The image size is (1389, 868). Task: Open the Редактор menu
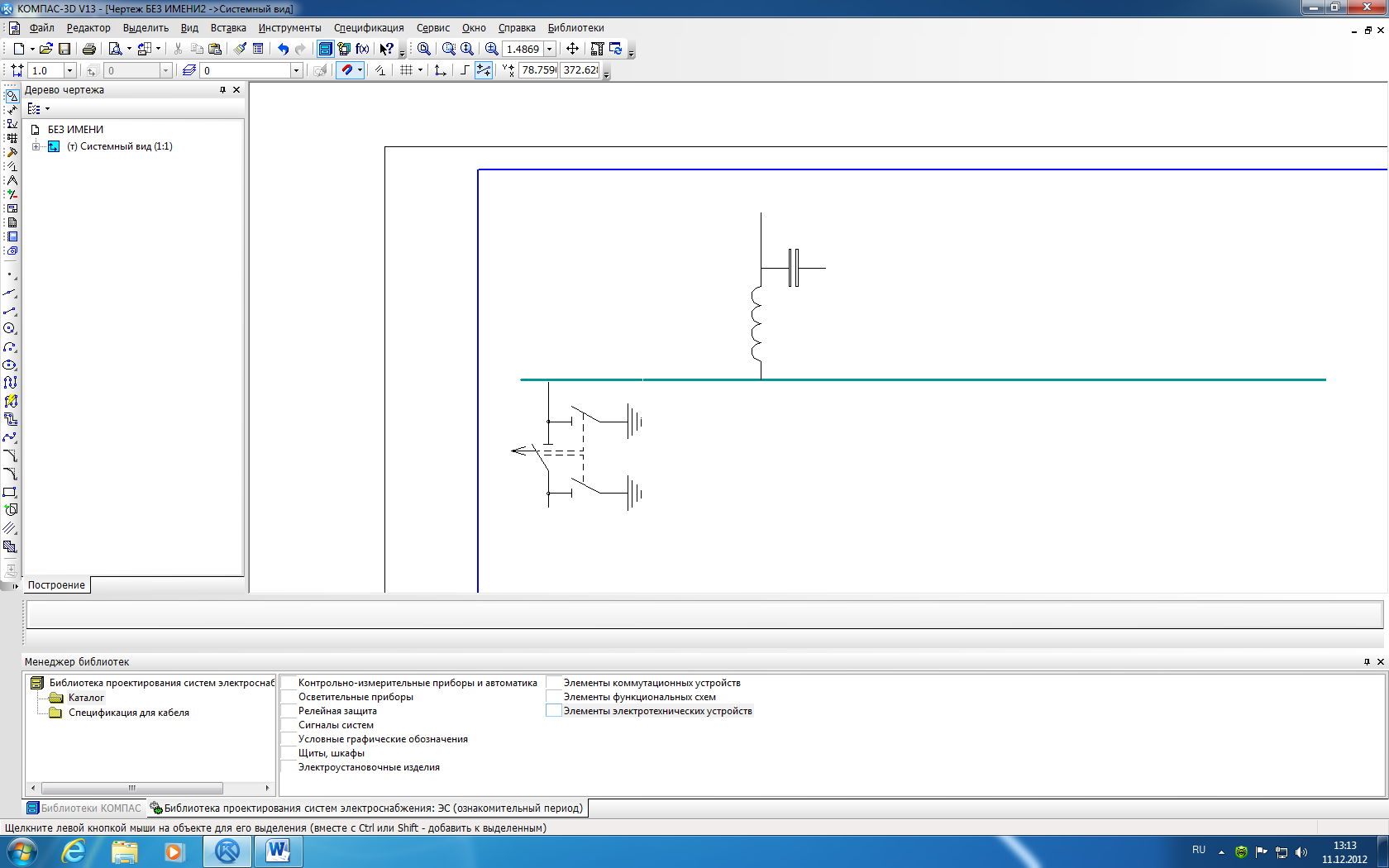tap(88, 28)
